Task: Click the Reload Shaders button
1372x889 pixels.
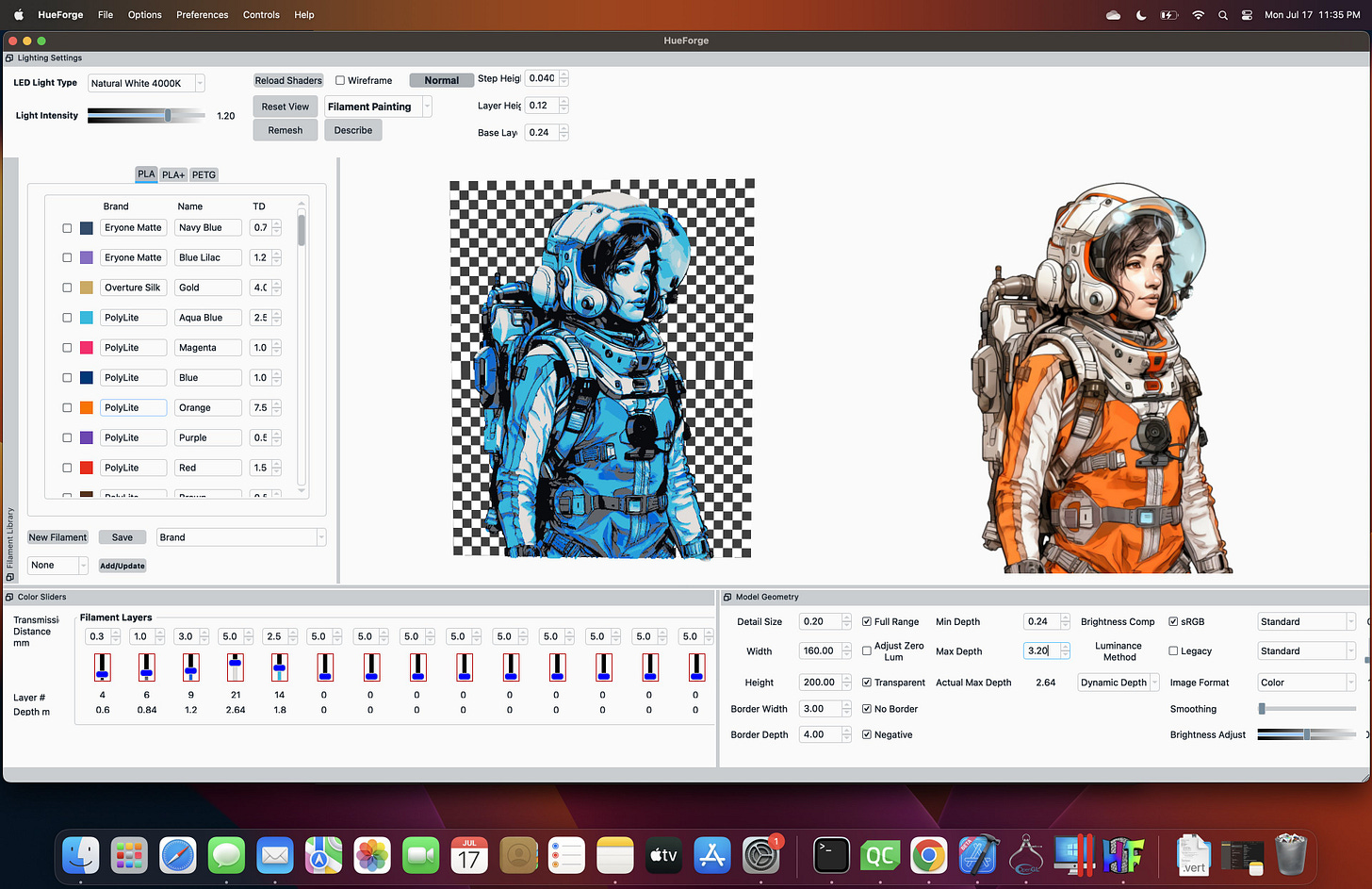Action: (x=288, y=80)
